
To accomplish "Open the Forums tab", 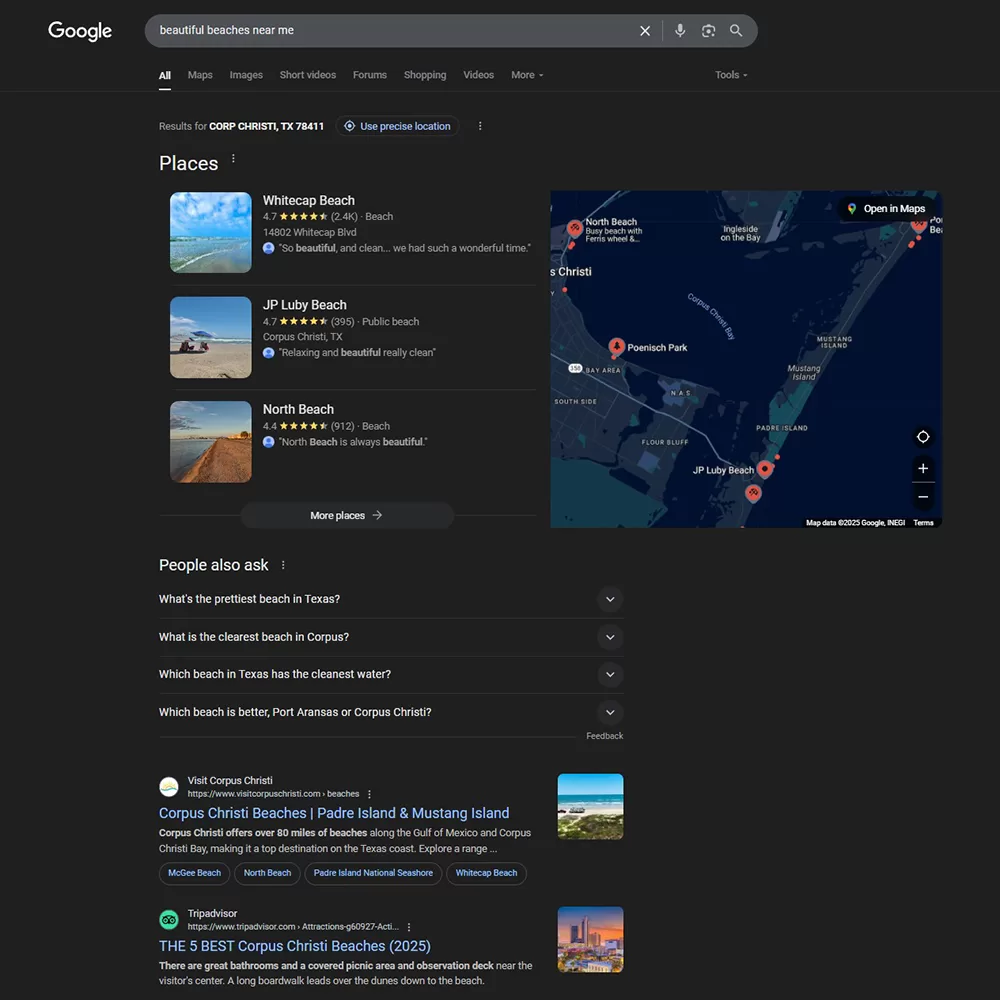I will 369,75.
